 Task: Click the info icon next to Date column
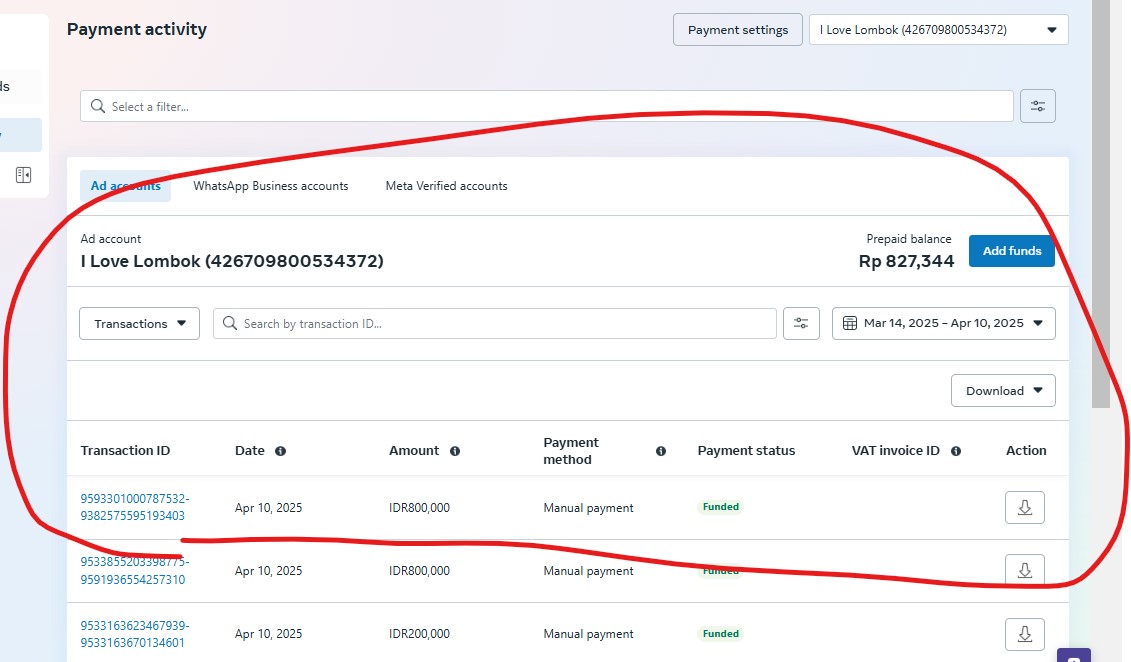[280, 451]
